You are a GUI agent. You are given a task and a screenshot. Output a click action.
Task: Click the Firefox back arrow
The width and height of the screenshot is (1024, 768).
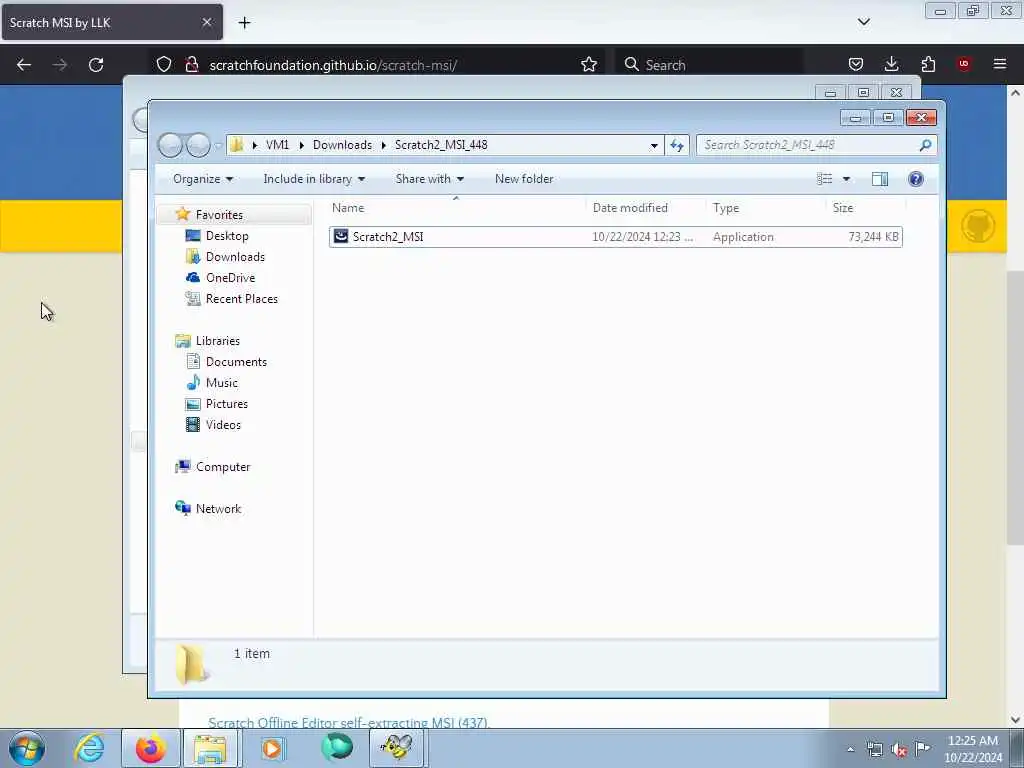pyautogui.click(x=24, y=65)
